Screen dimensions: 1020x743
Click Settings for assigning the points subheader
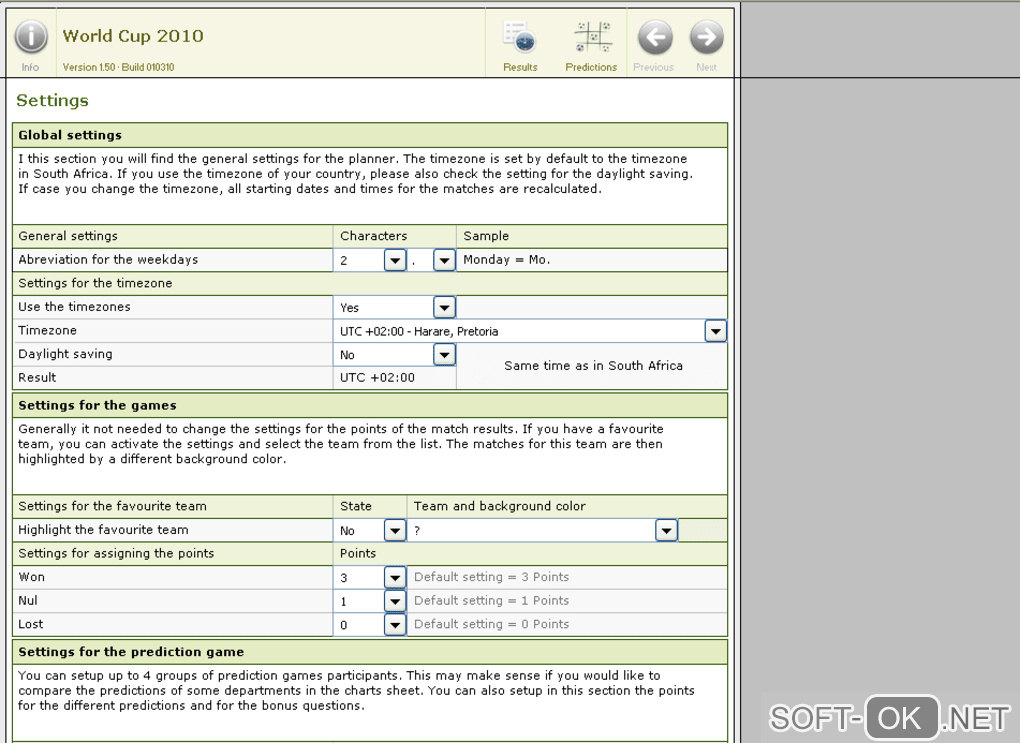[x=116, y=553]
